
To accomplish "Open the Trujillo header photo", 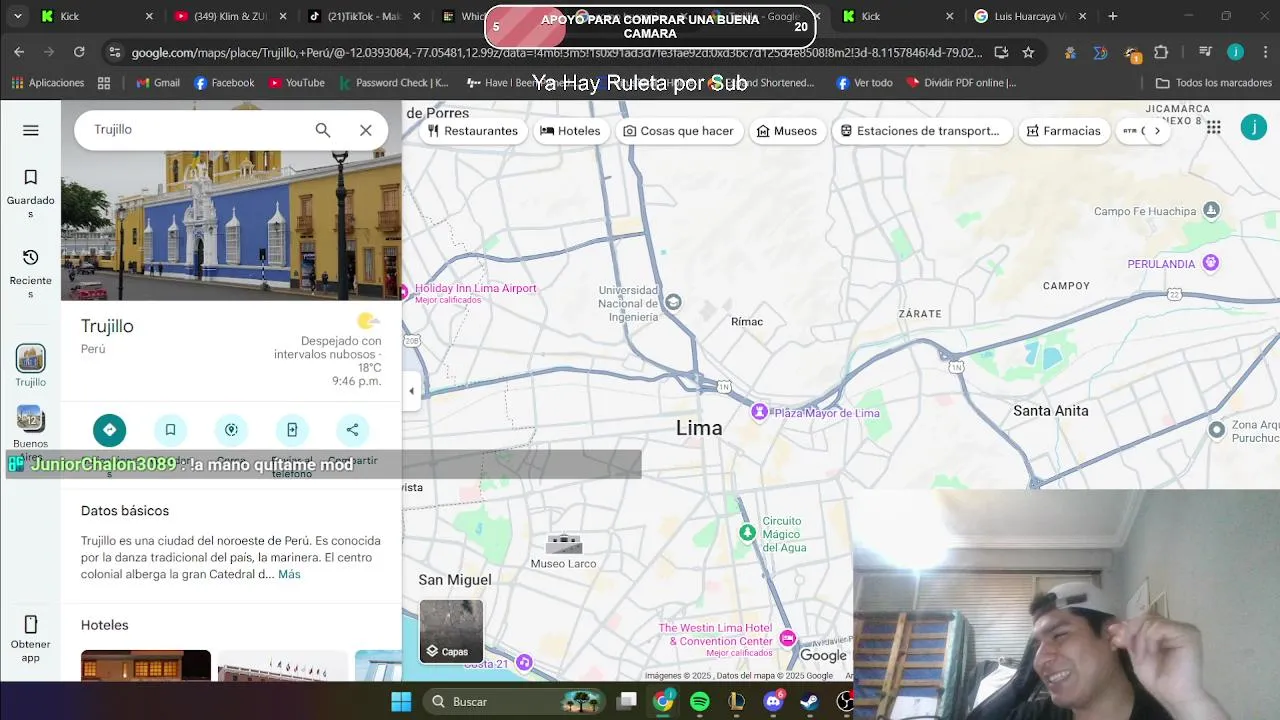I will coord(231,225).
